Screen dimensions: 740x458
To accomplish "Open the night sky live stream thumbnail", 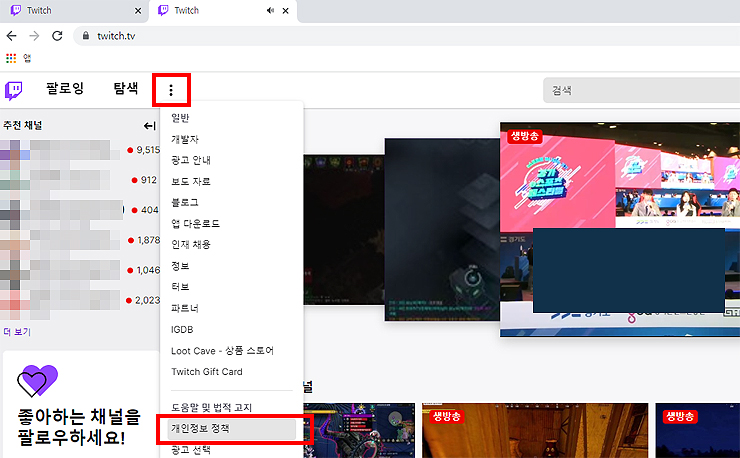I will [698, 430].
